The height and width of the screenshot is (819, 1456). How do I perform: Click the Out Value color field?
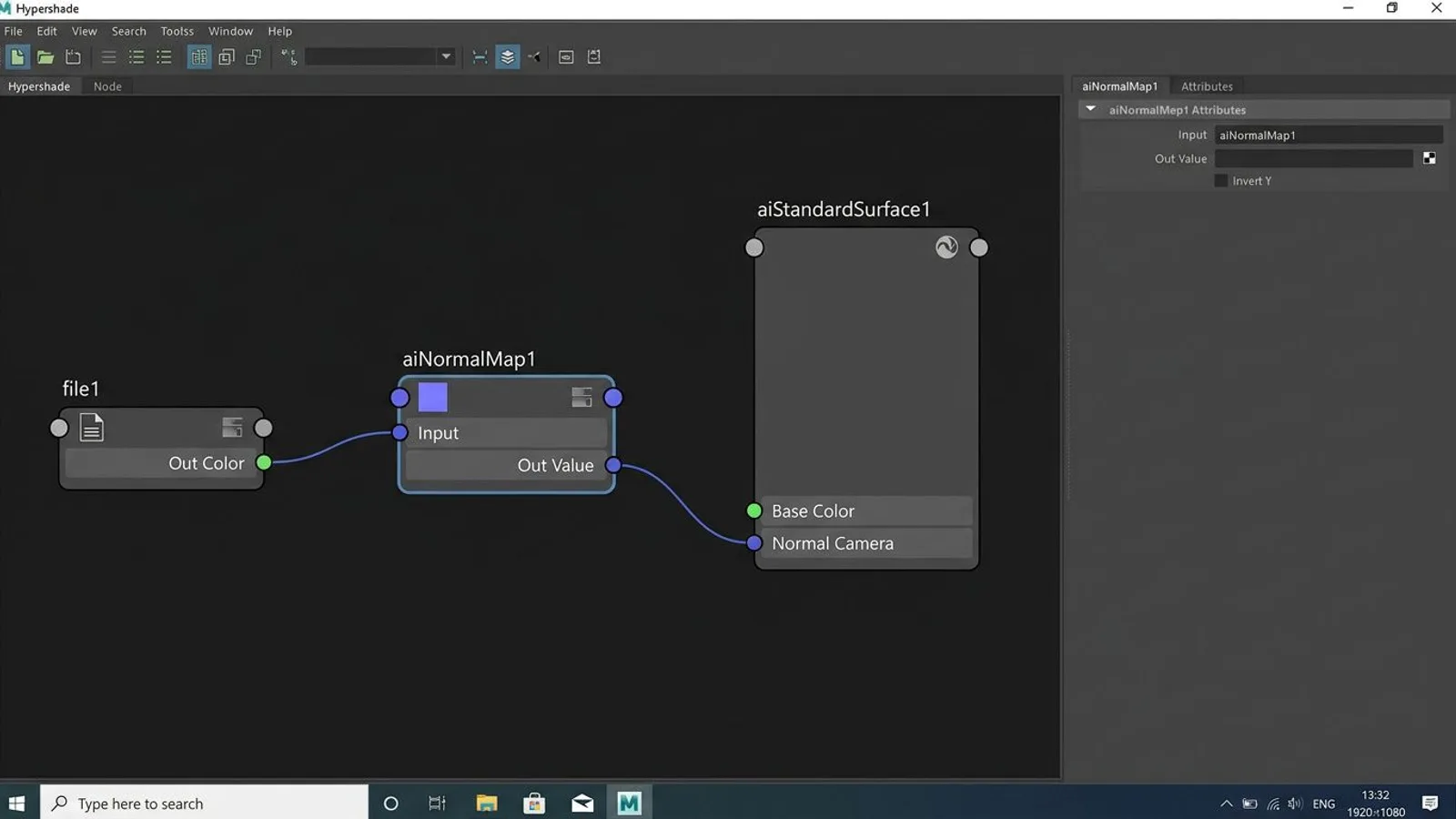pyautogui.click(x=1314, y=158)
